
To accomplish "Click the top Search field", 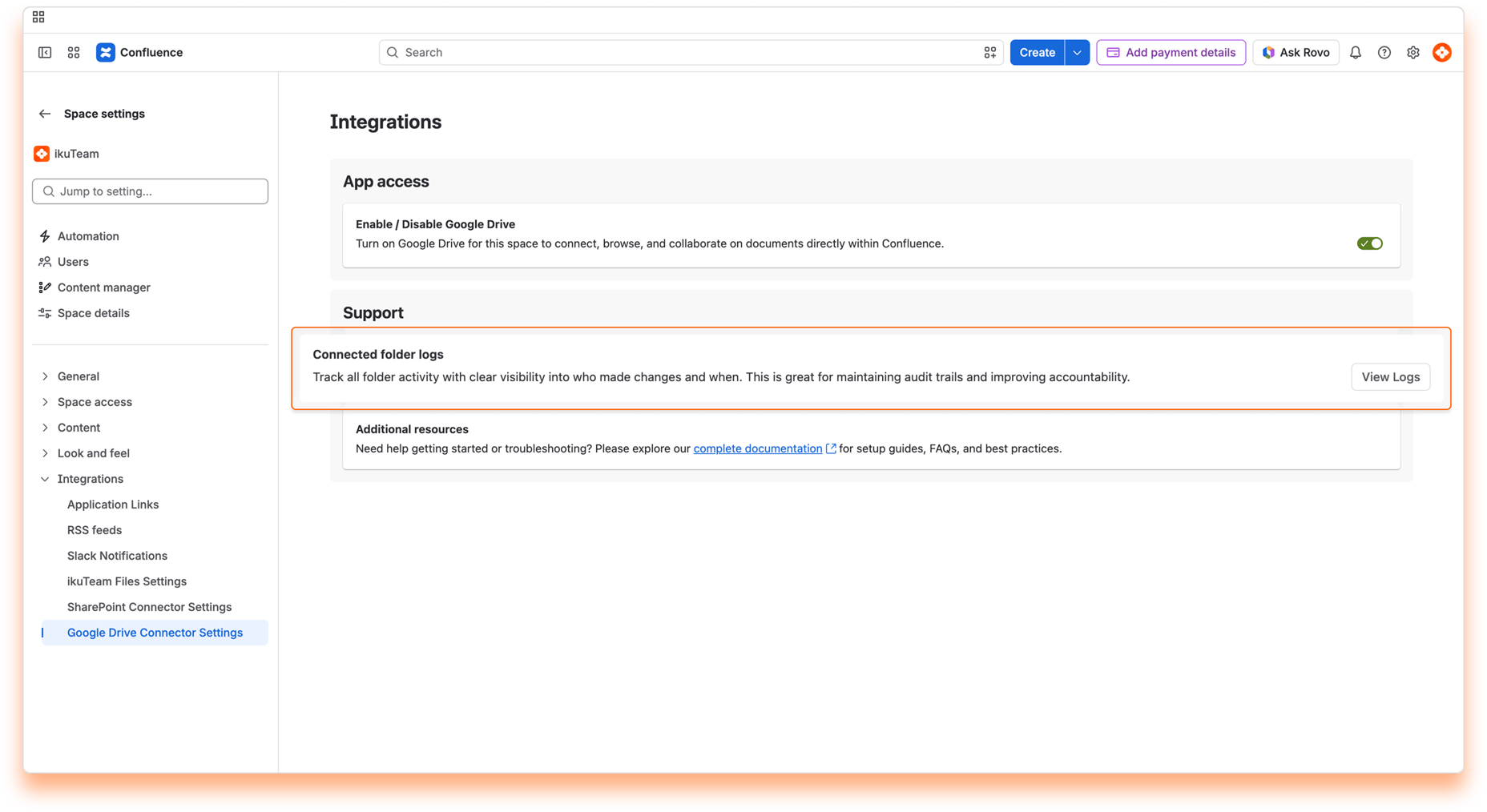I will [x=691, y=52].
